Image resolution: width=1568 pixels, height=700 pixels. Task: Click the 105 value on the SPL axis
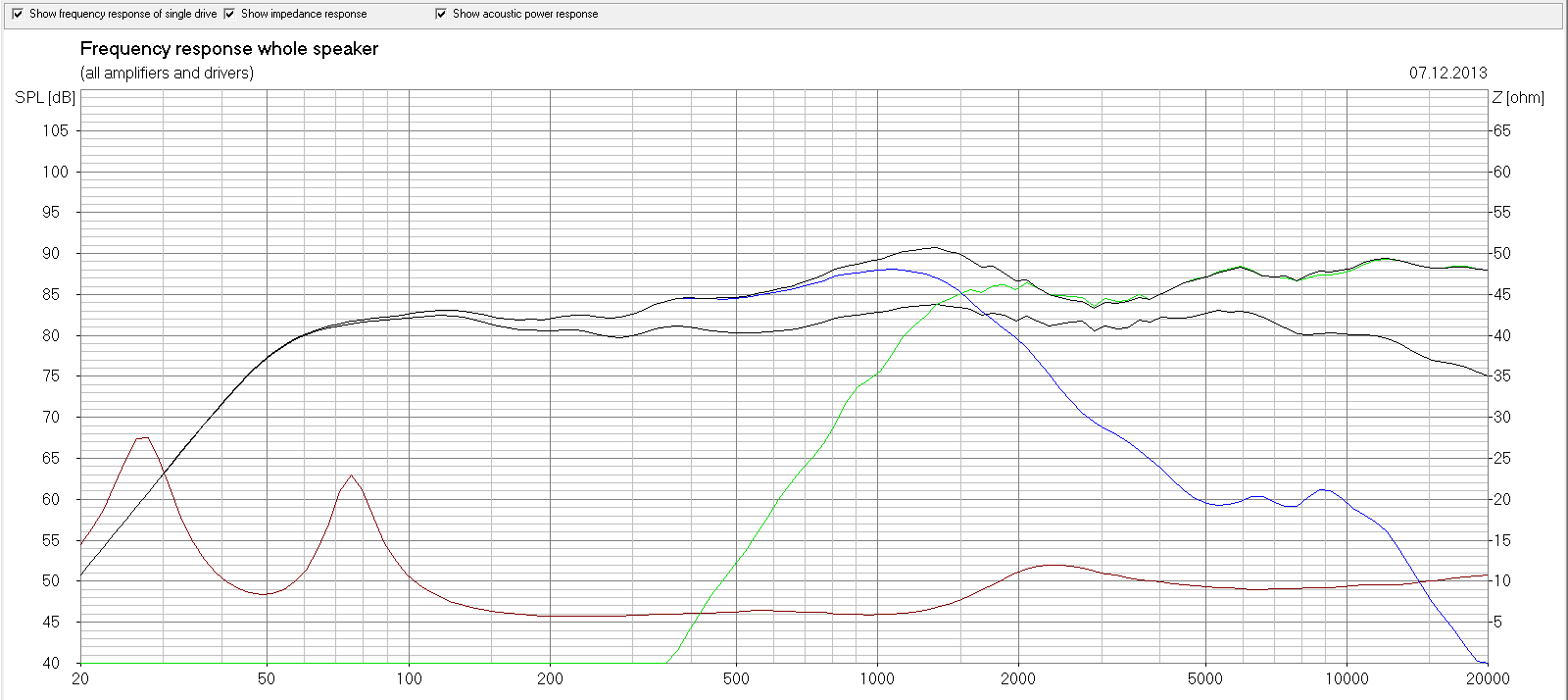55,130
